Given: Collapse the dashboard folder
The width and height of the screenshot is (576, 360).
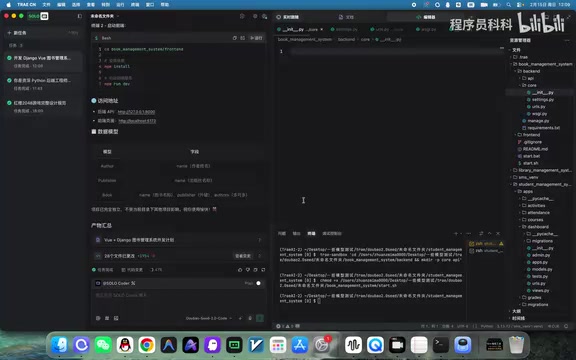Looking at the screenshot, I should [535, 227].
